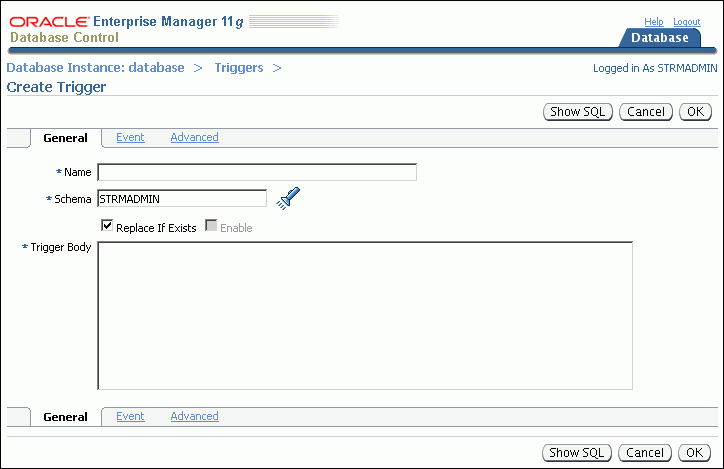Switch to the top Advanced tab

[x=194, y=137]
